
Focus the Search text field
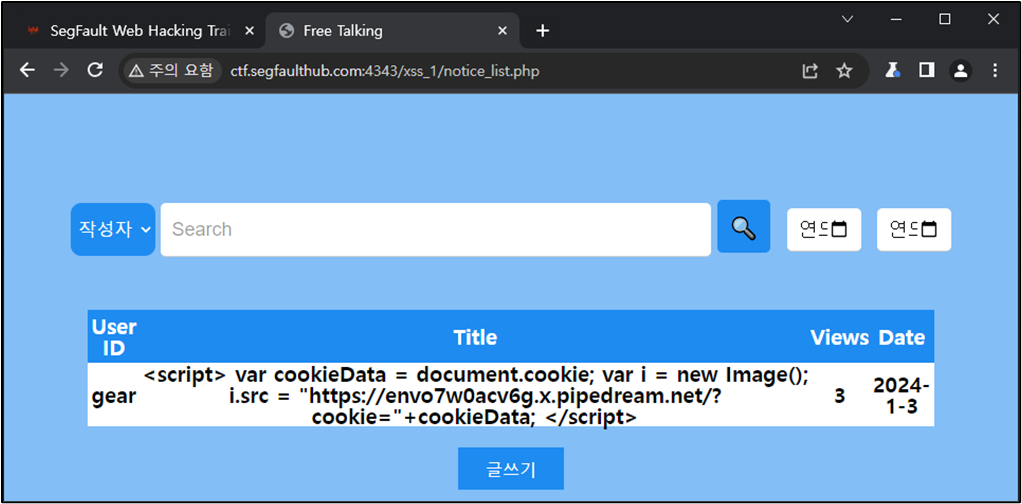(435, 230)
